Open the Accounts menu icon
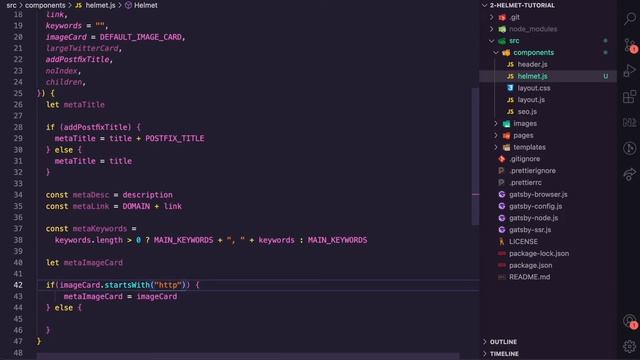Image resolution: width=640 pixels, height=360 pixels. 630,322
